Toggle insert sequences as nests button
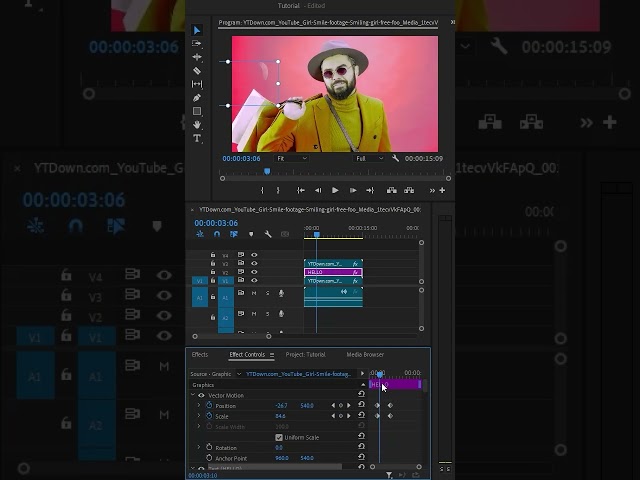 [x=200, y=234]
